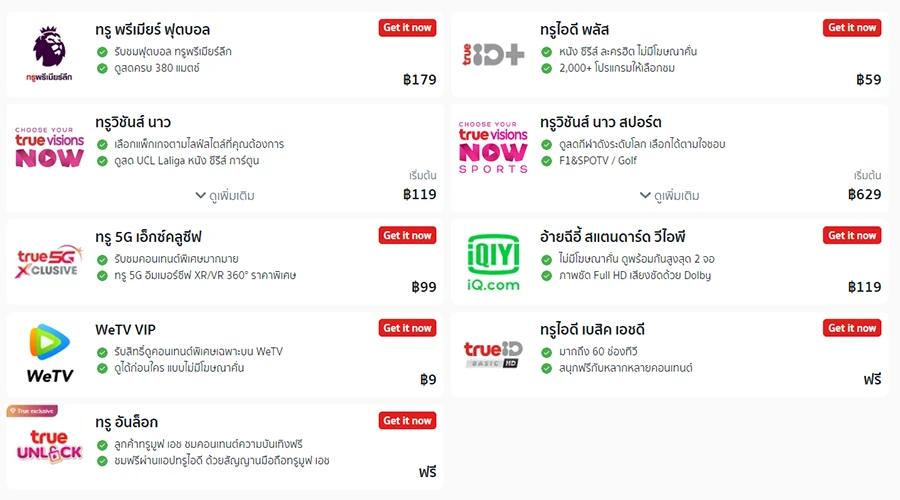The width and height of the screenshot is (900, 500).
Task: Click the TrueID Basic HD logo
Action: pos(493,354)
